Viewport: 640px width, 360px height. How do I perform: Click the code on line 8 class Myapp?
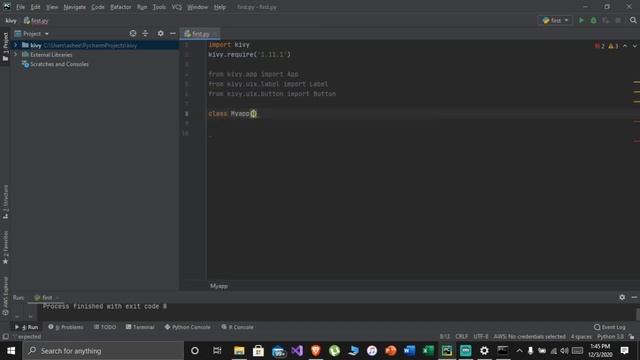[x=233, y=113]
